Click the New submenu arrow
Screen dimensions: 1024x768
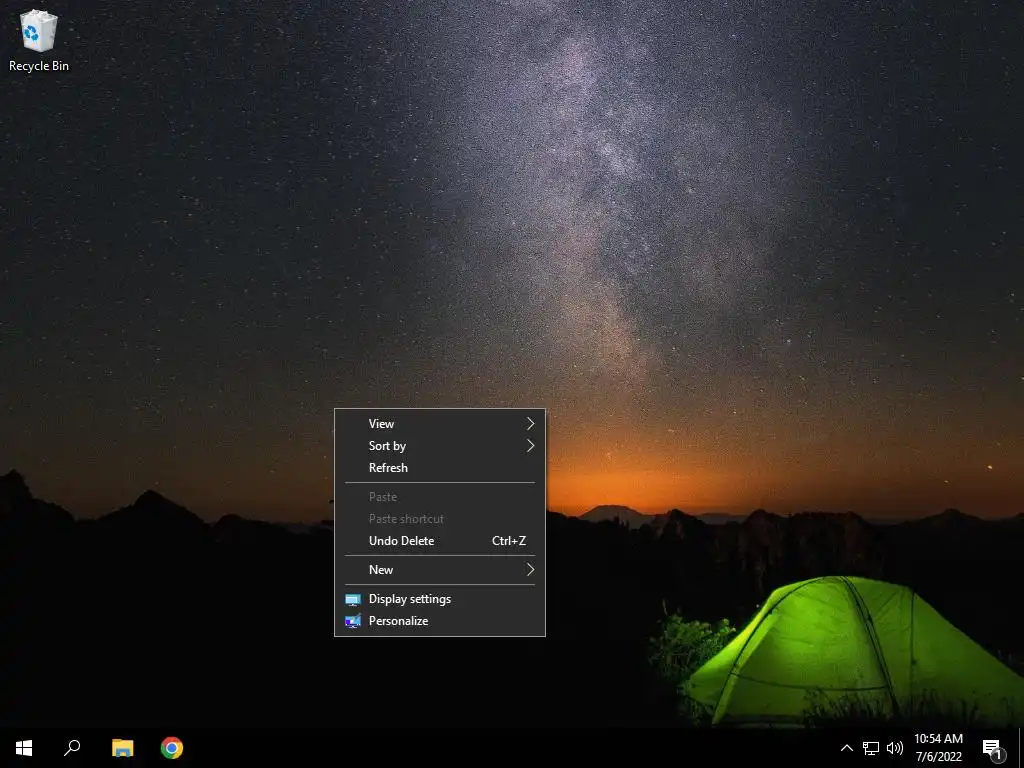point(530,569)
